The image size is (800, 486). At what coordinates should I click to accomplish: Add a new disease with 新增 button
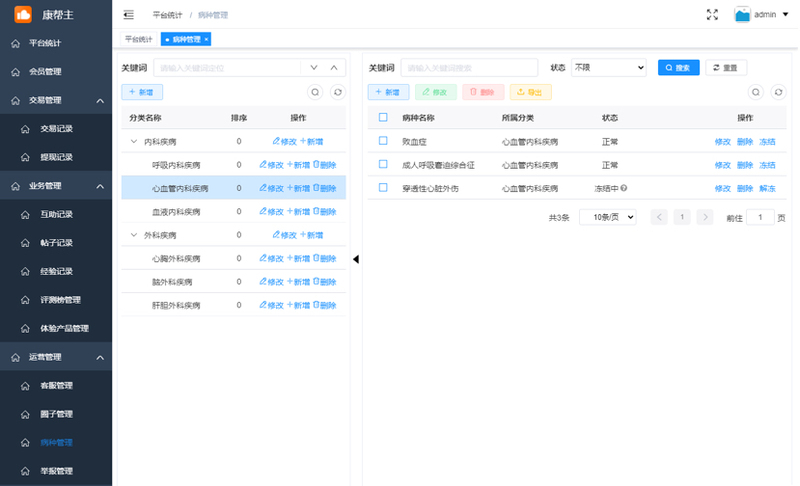click(x=388, y=92)
